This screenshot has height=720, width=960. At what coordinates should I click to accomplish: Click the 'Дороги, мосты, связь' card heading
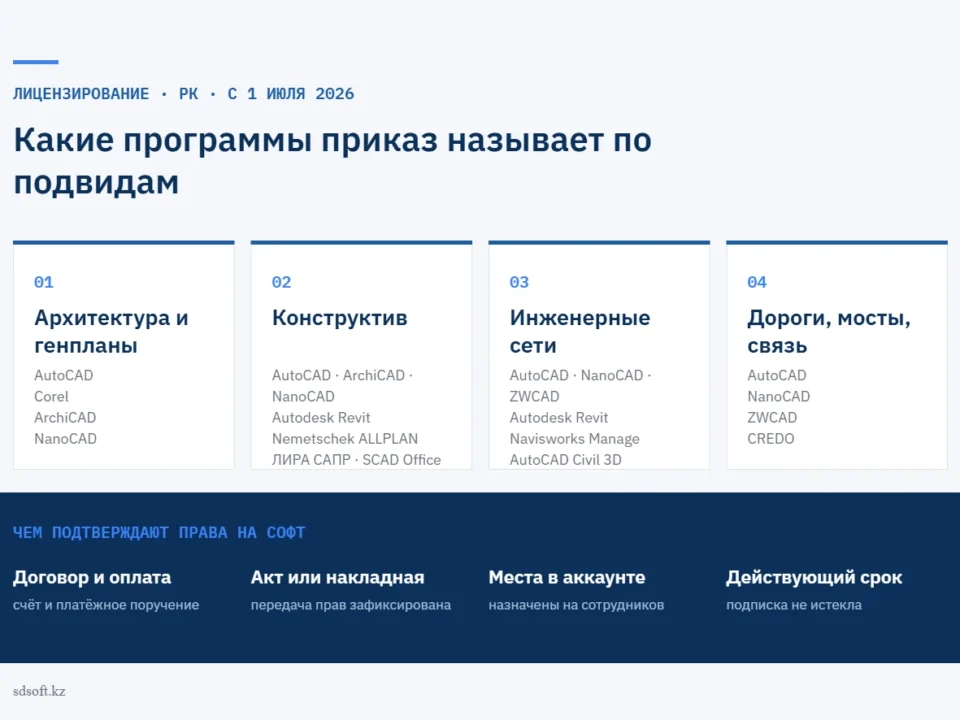829,331
